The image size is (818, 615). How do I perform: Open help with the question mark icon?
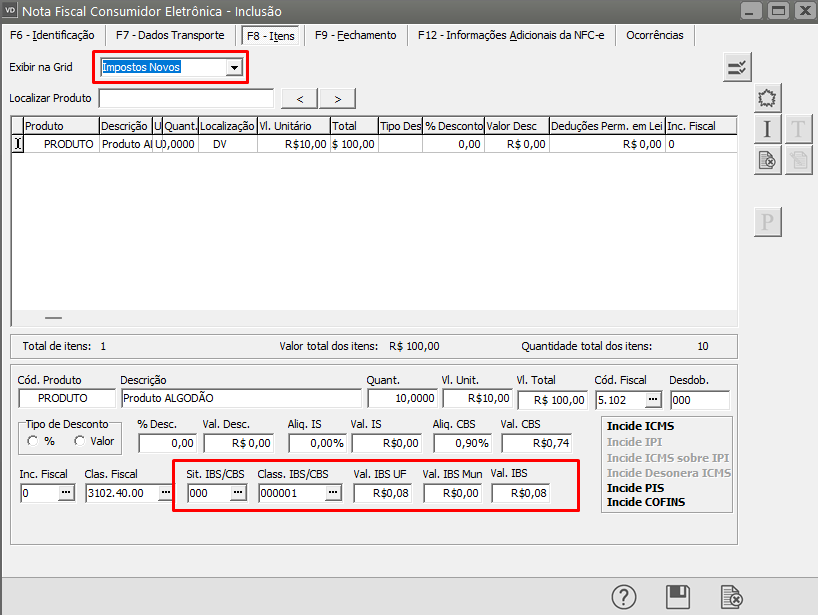click(x=624, y=596)
